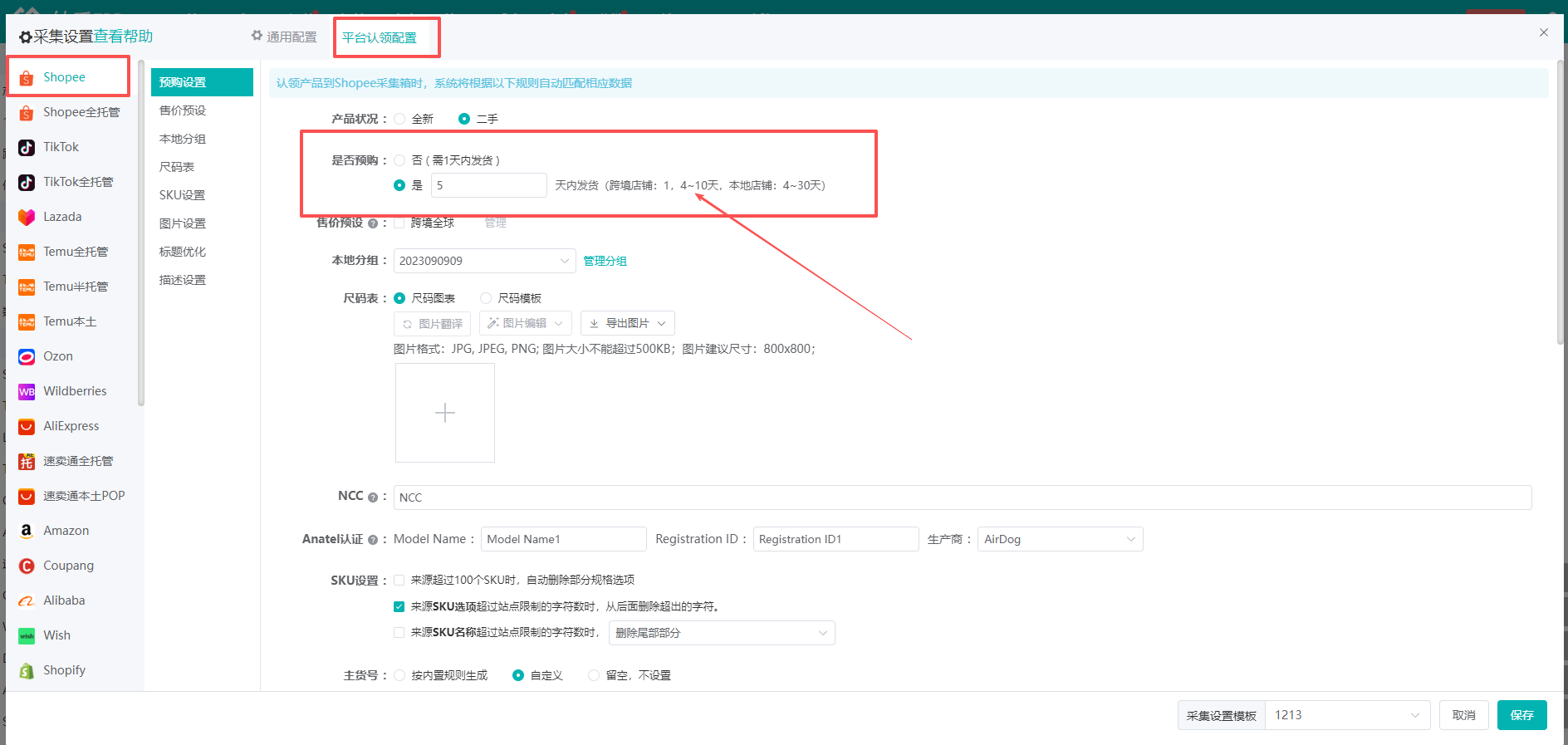Select 自定义 for 主货号
The width and height of the screenshot is (1568, 745).
tap(518, 675)
